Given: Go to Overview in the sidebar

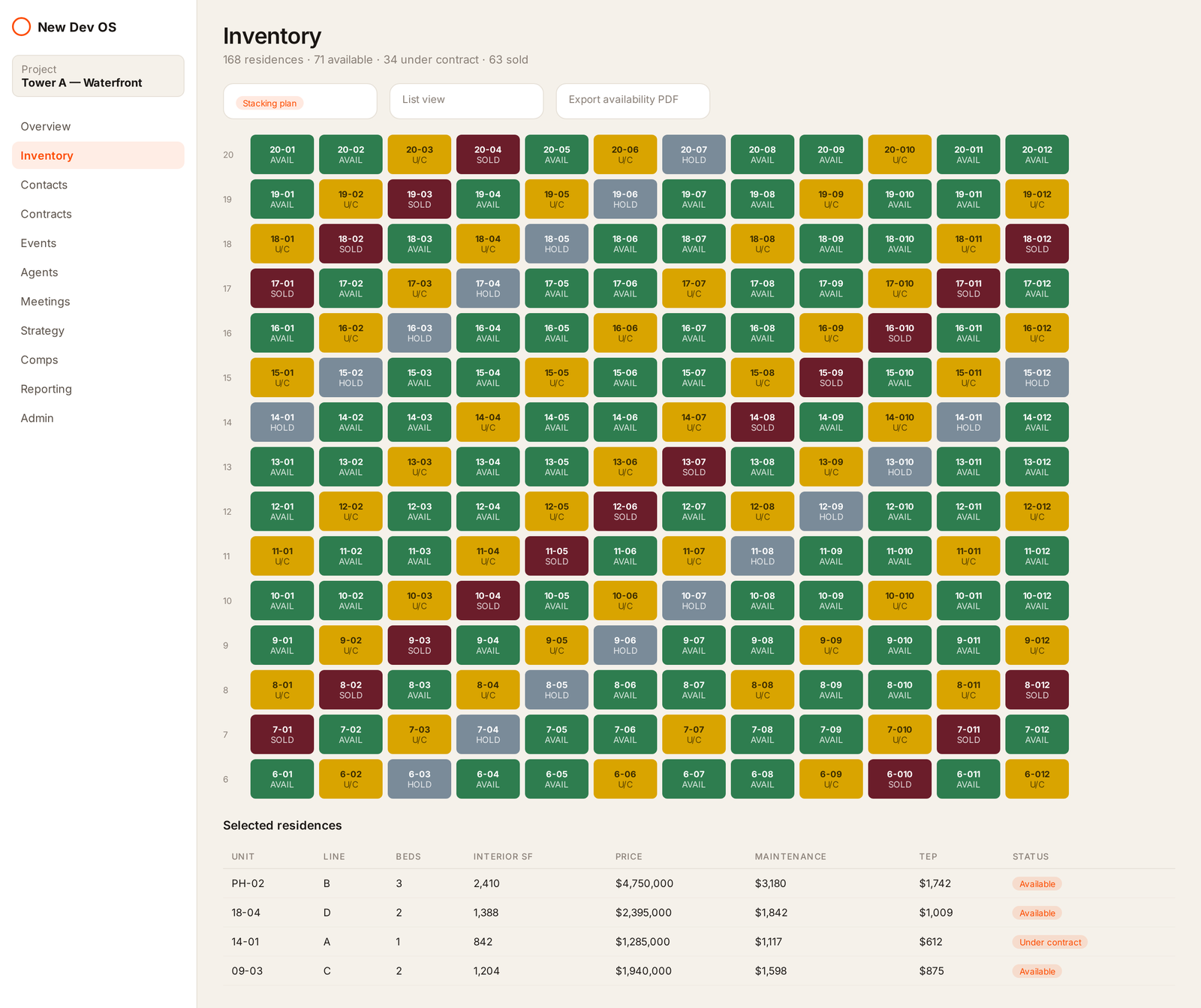Looking at the screenshot, I should click(98, 127).
